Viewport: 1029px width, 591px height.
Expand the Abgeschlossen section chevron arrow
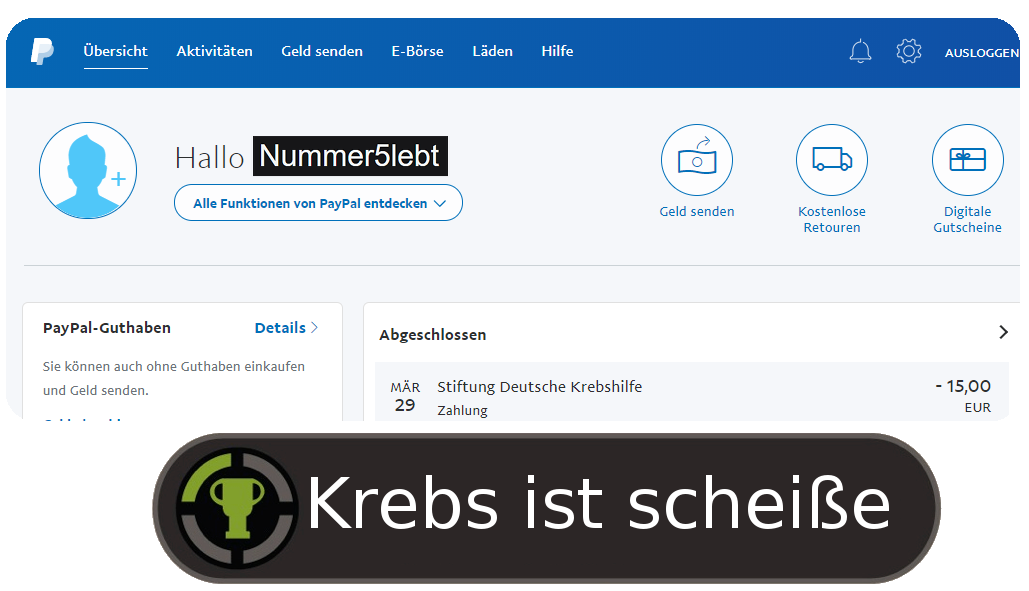pyautogui.click(x=1003, y=333)
